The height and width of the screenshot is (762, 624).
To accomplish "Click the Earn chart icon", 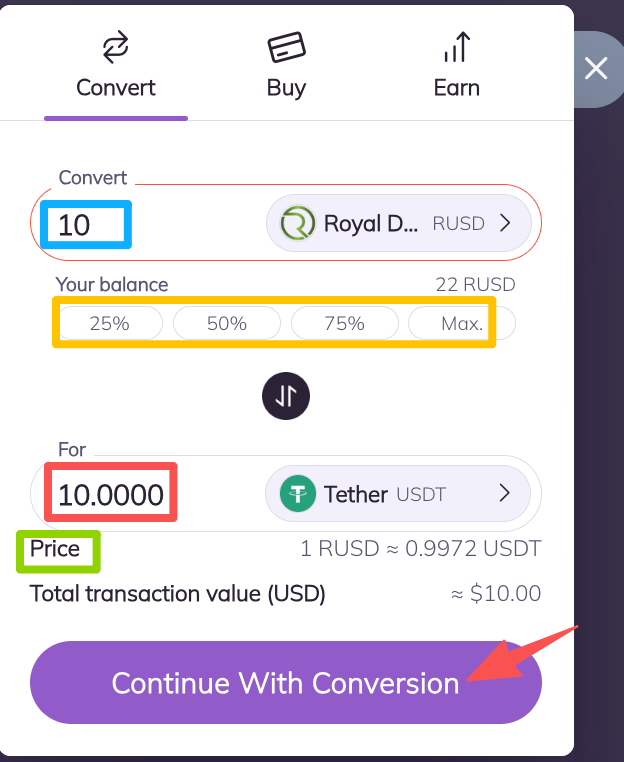I will click(x=456, y=47).
